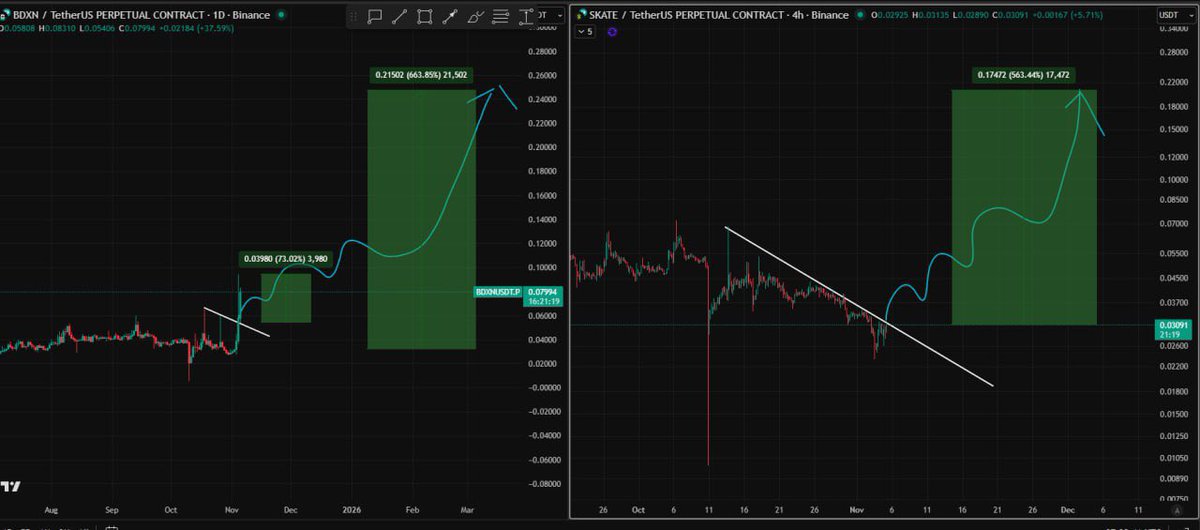Click the green market status dot on BDXN chart

coord(281,15)
